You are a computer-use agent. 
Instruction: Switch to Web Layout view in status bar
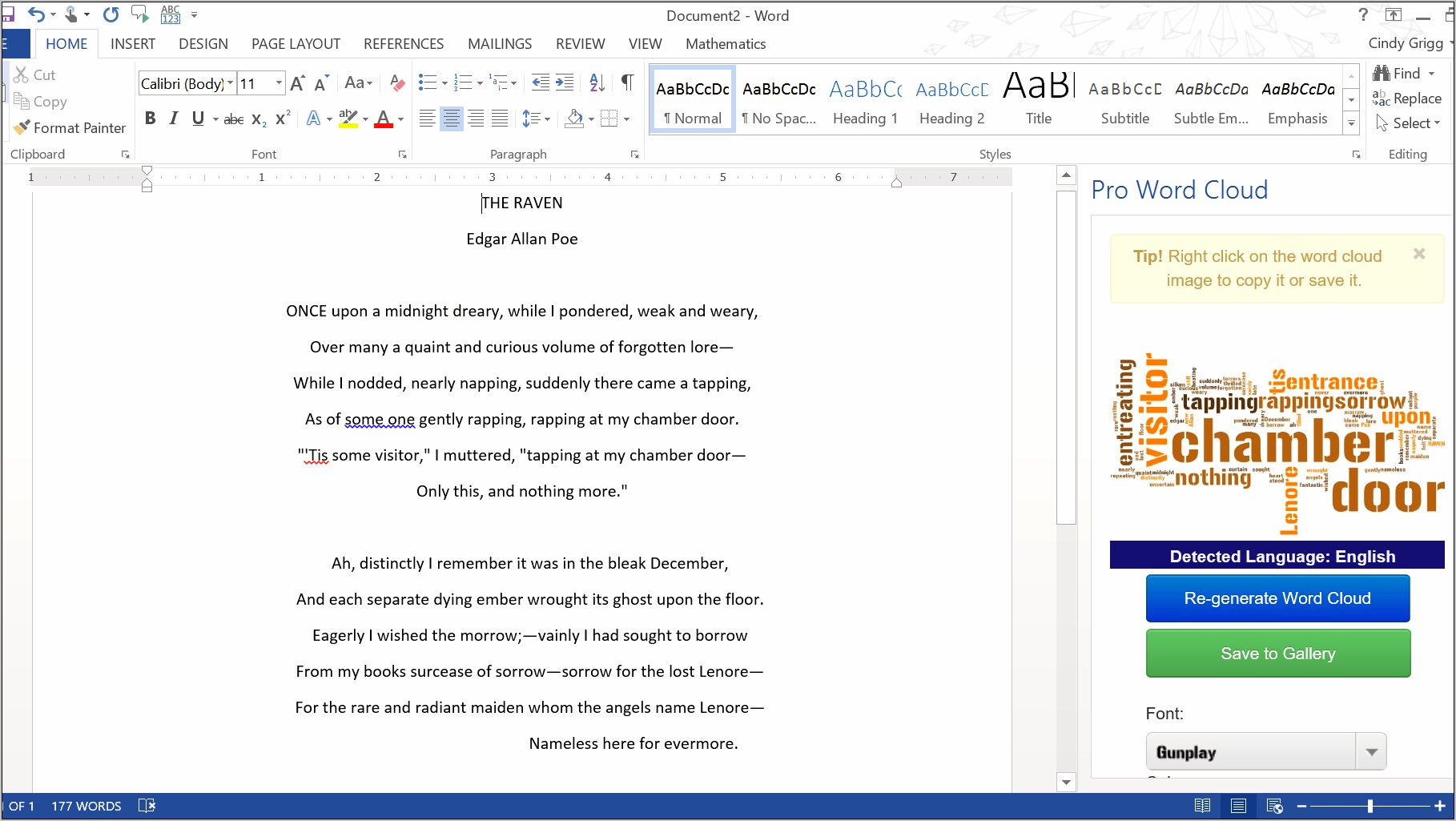pos(1274,806)
